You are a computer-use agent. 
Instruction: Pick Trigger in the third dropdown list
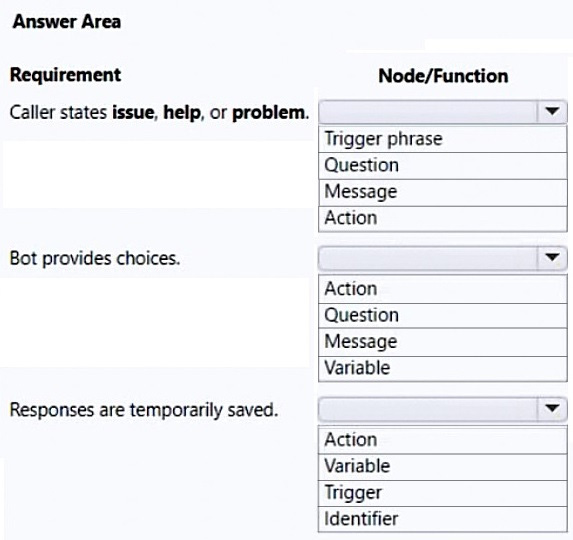(443, 493)
